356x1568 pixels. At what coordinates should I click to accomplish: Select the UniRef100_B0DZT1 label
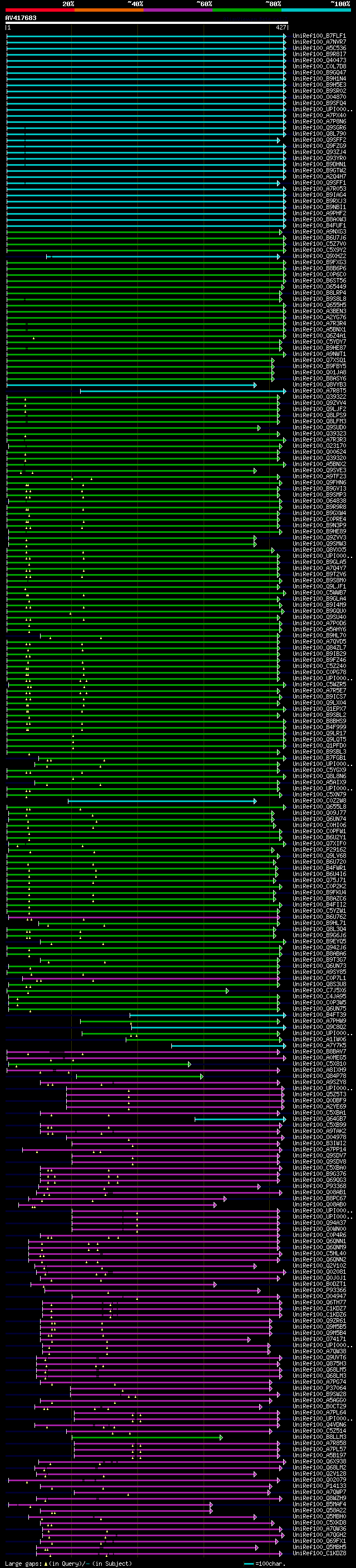point(319,1284)
